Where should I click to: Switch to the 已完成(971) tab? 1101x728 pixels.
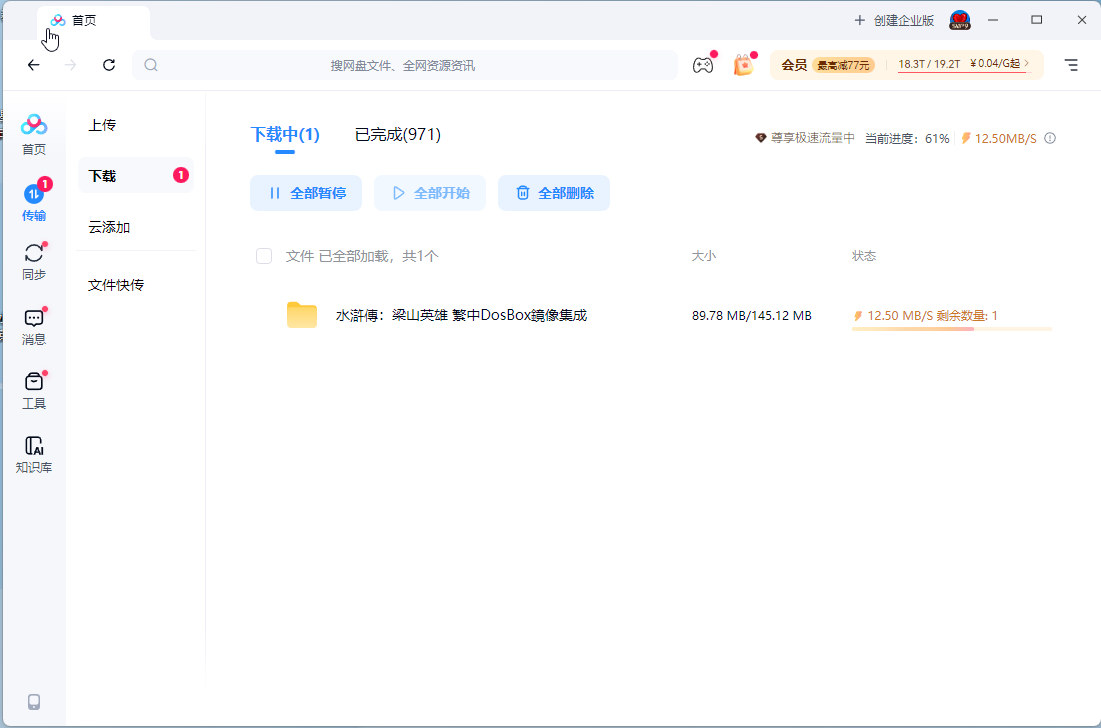click(x=397, y=135)
